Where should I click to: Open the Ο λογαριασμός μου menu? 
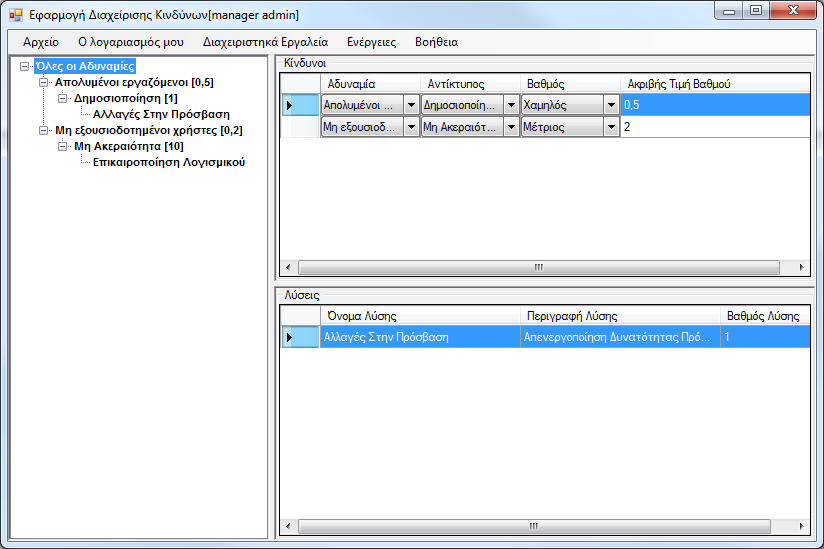[131, 42]
